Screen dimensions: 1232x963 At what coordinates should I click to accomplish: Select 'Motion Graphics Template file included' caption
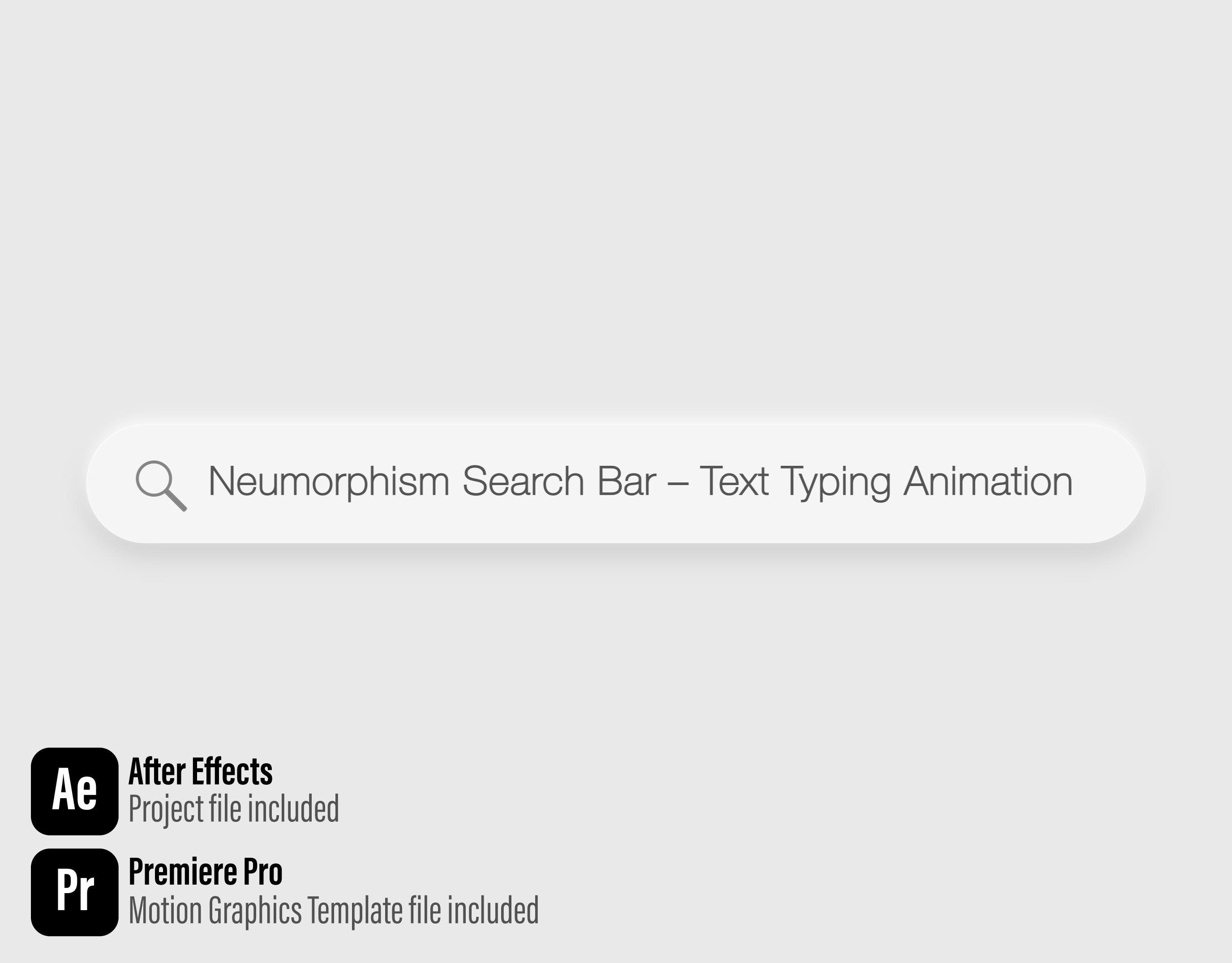(x=333, y=911)
